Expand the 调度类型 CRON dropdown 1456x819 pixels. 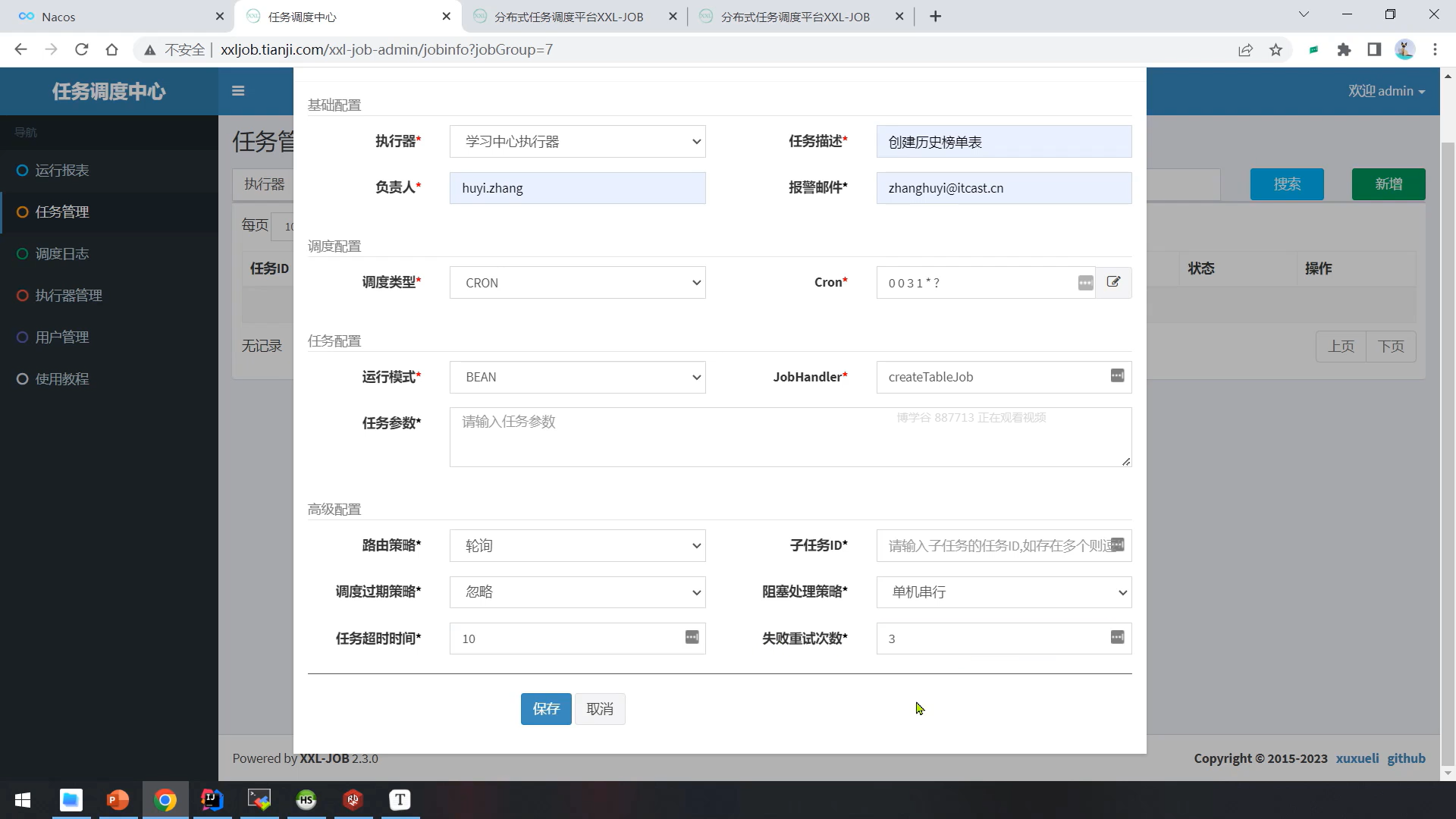tap(577, 283)
